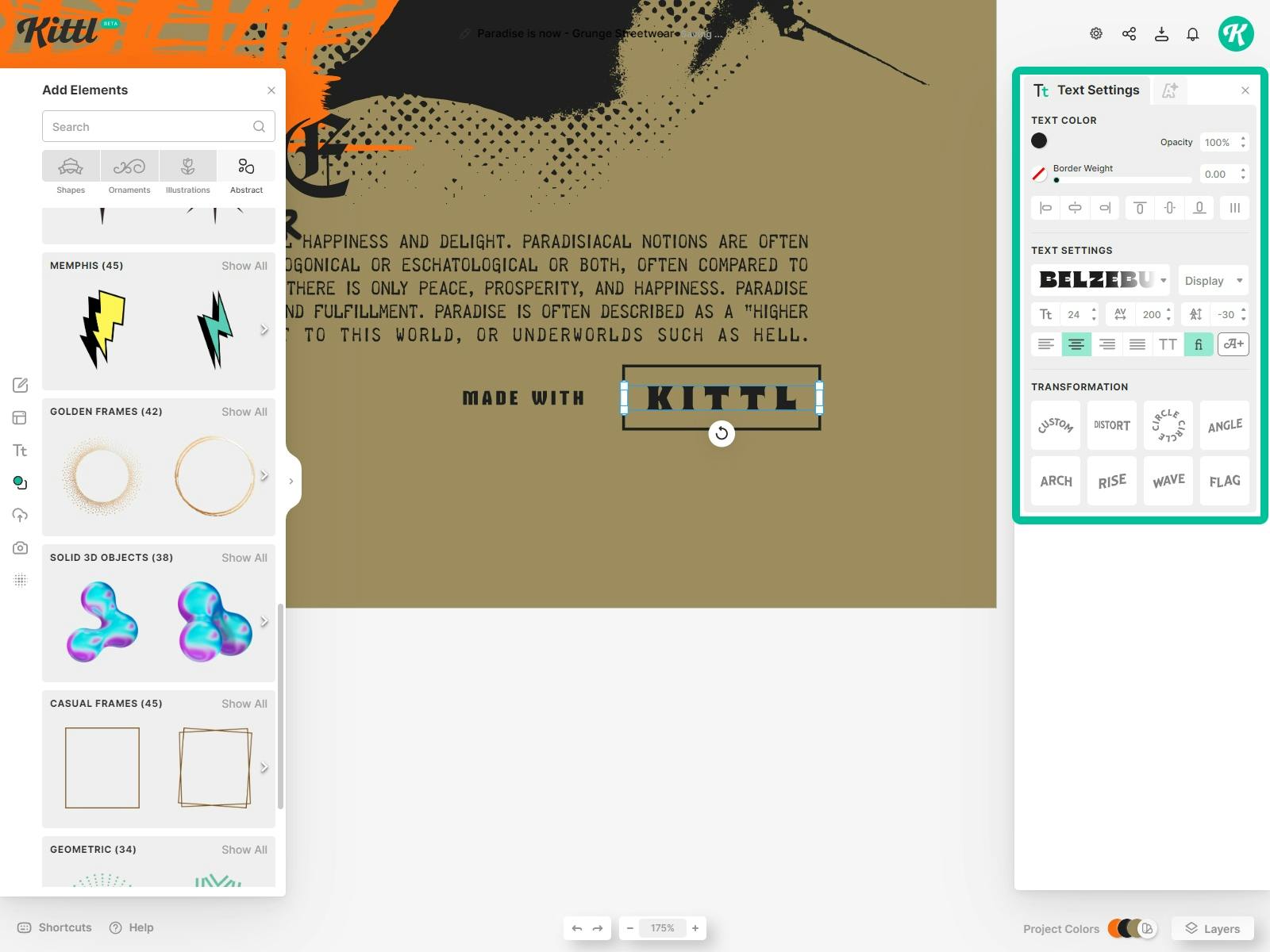Switch to the Shapes tab
The height and width of the screenshot is (952, 1270).
click(71, 174)
